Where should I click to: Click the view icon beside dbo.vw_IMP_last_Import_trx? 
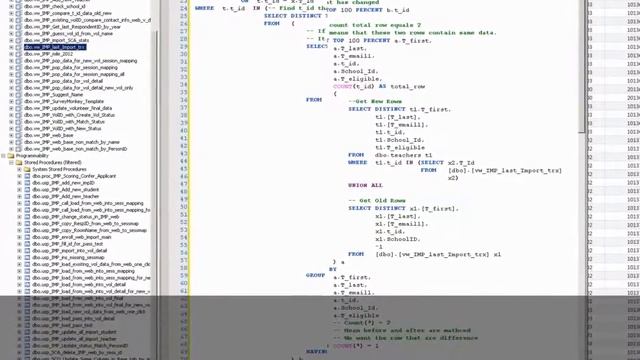coord(18,47)
